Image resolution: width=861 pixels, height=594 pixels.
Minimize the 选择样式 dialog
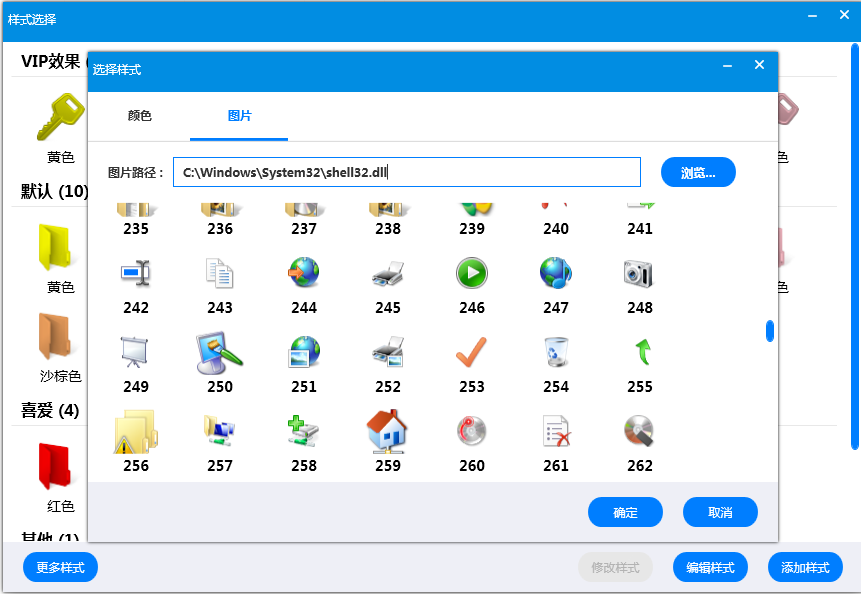[x=728, y=66]
